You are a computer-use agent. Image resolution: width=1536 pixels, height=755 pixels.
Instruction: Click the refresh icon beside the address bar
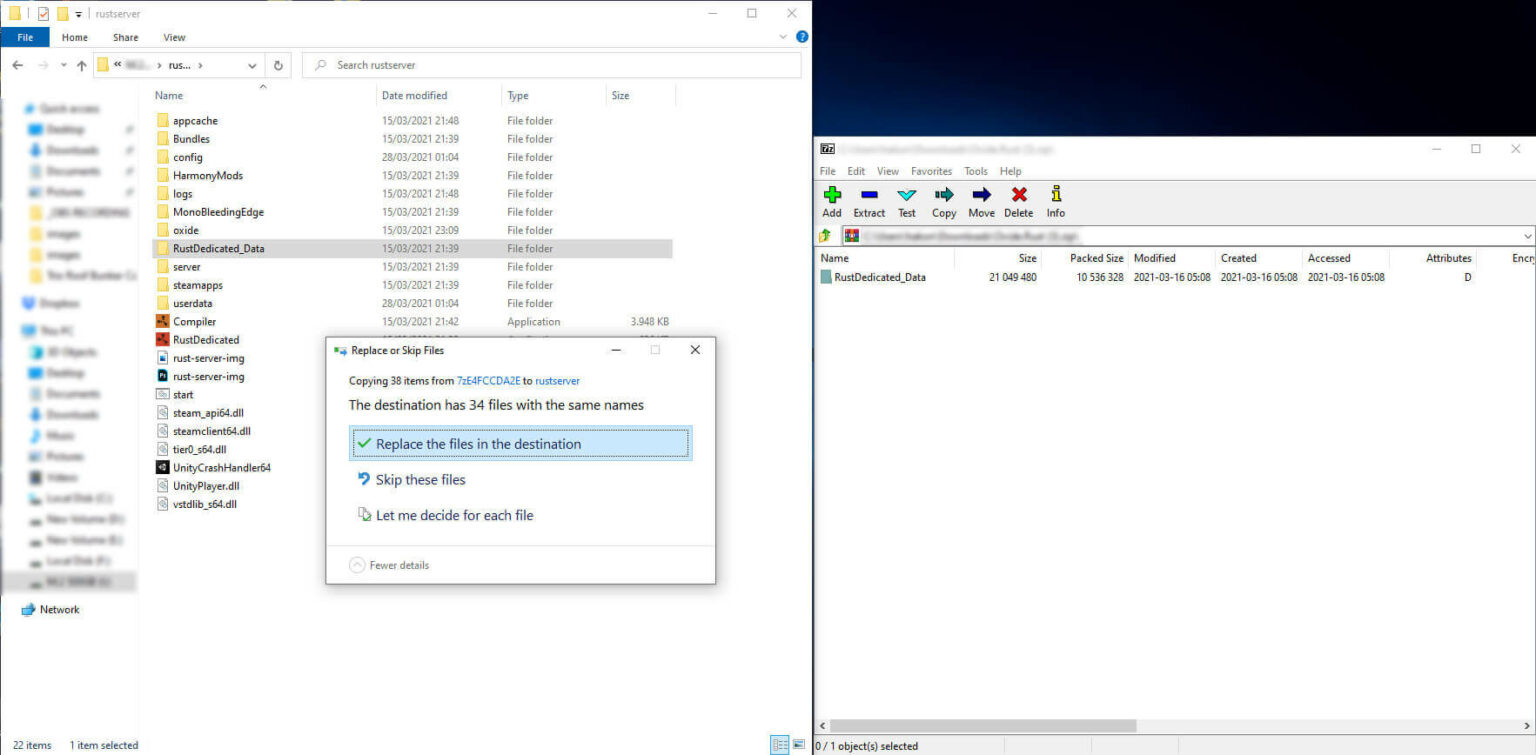click(x=278, y=65)
